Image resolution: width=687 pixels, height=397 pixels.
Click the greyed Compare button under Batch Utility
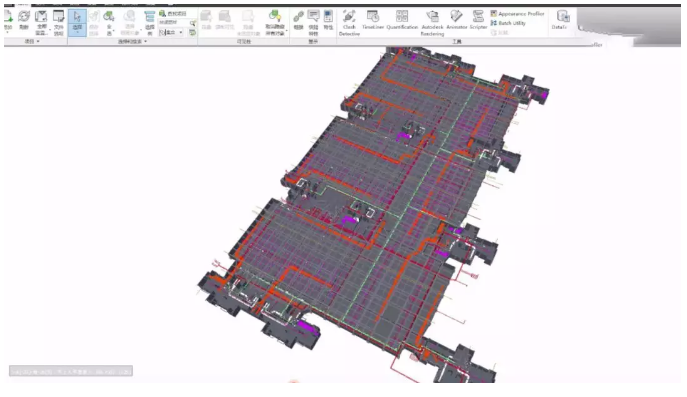point(499,32)
